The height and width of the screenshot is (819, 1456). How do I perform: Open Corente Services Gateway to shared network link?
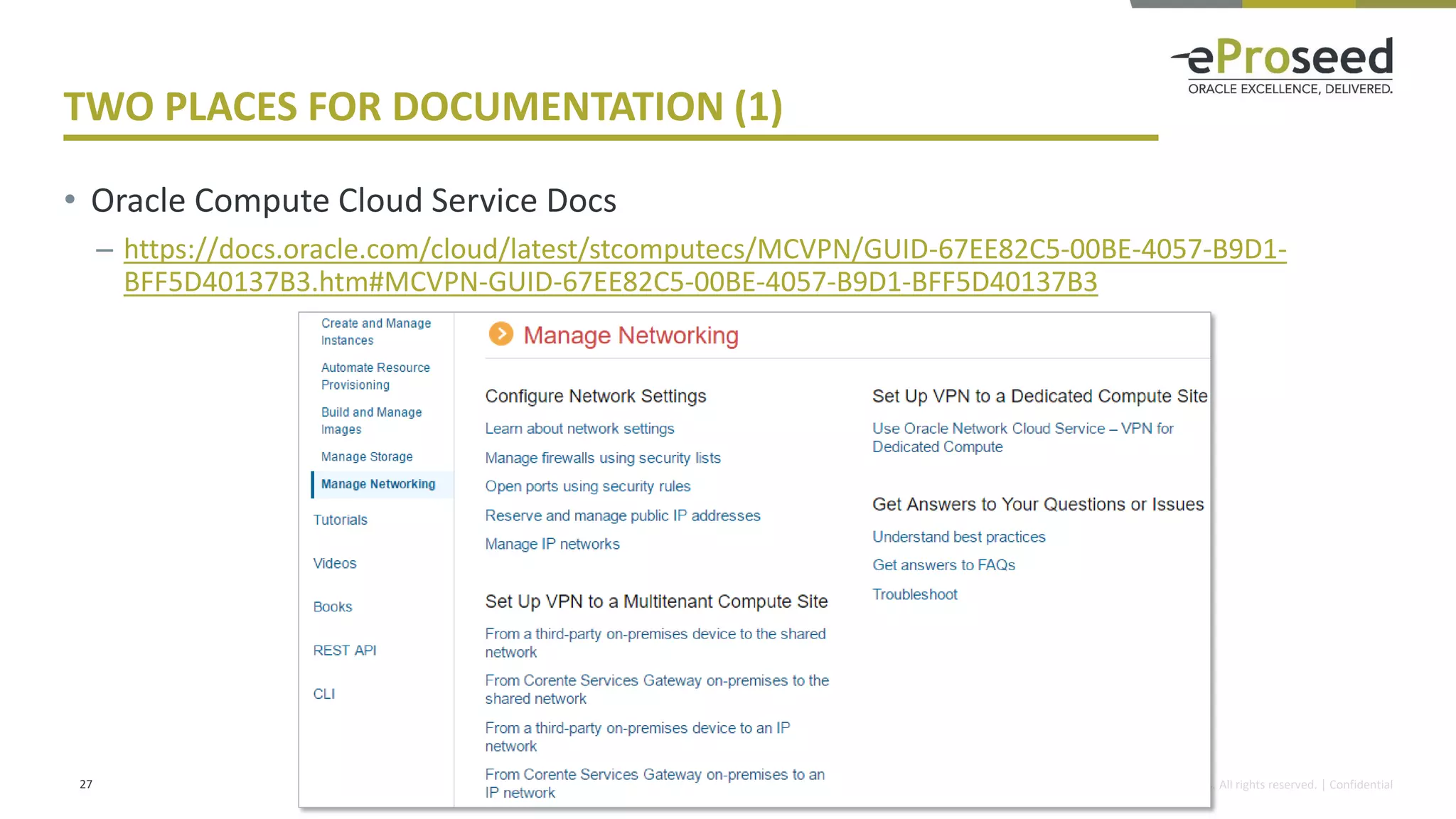coord(657,690)
